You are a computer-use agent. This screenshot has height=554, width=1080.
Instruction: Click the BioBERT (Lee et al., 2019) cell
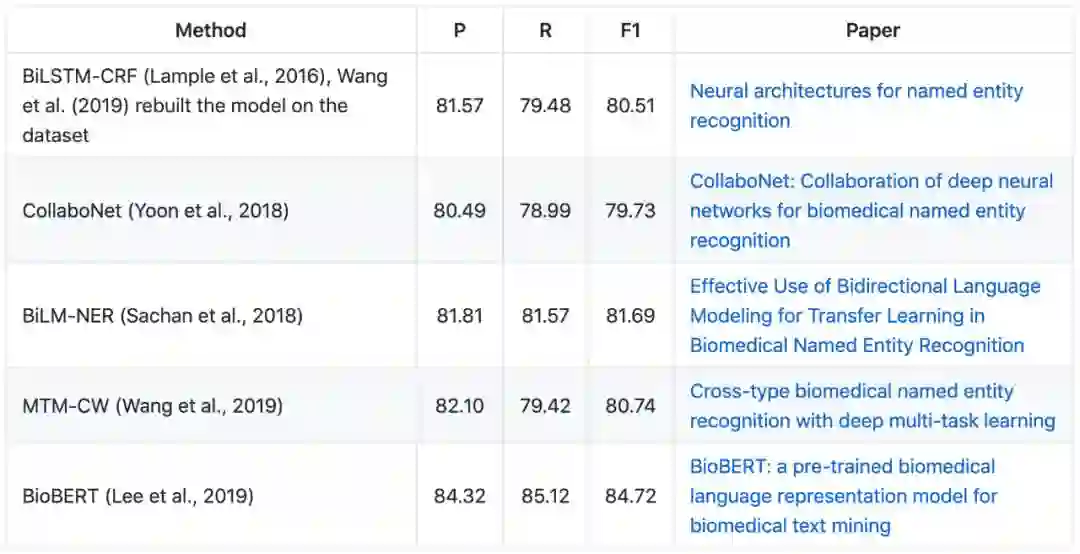click(x=138, y=496)
